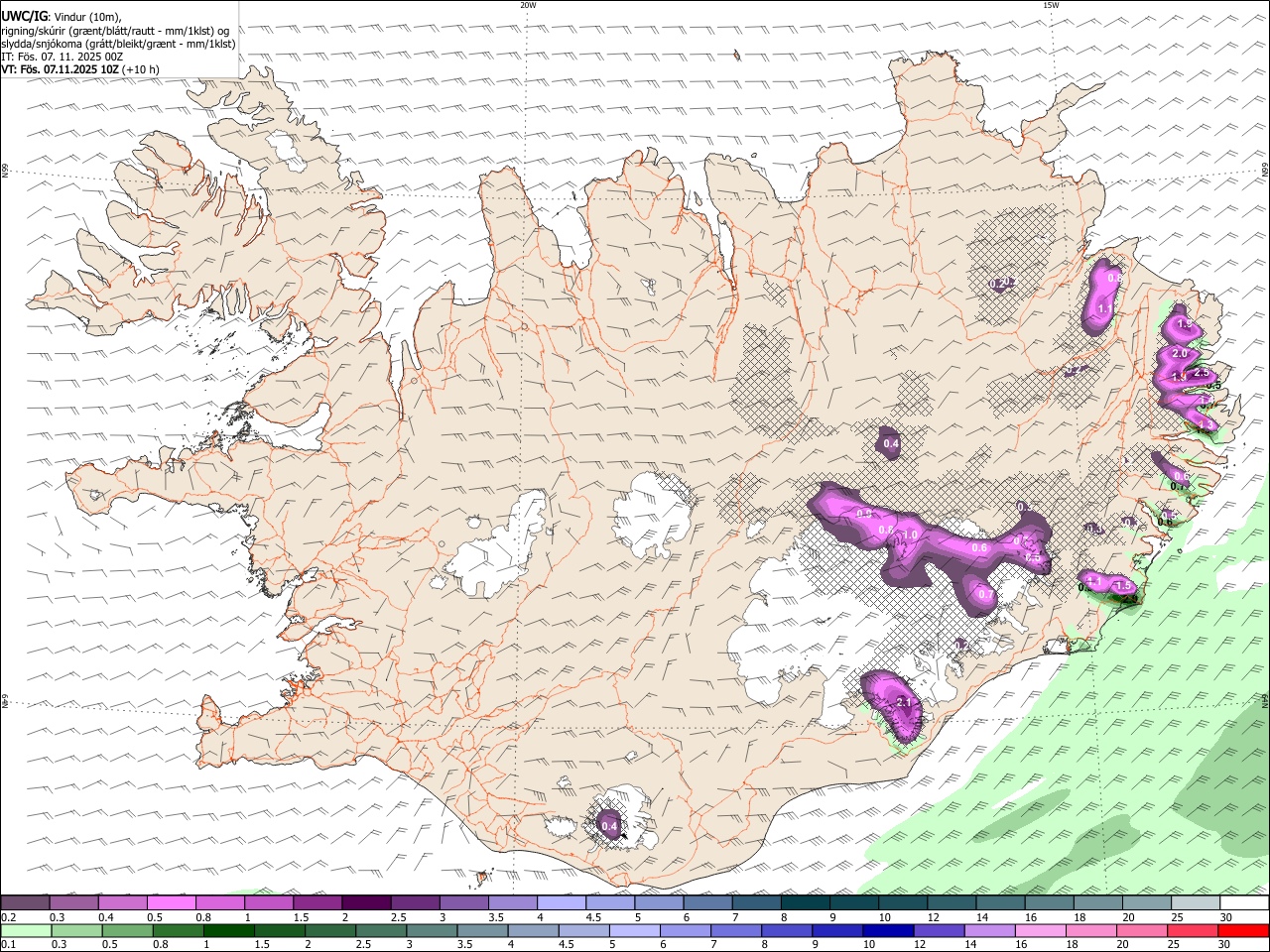
Task: Pick the light gray snow-scale swatch between 25 and 30
Action: [x=1195, y=902]
